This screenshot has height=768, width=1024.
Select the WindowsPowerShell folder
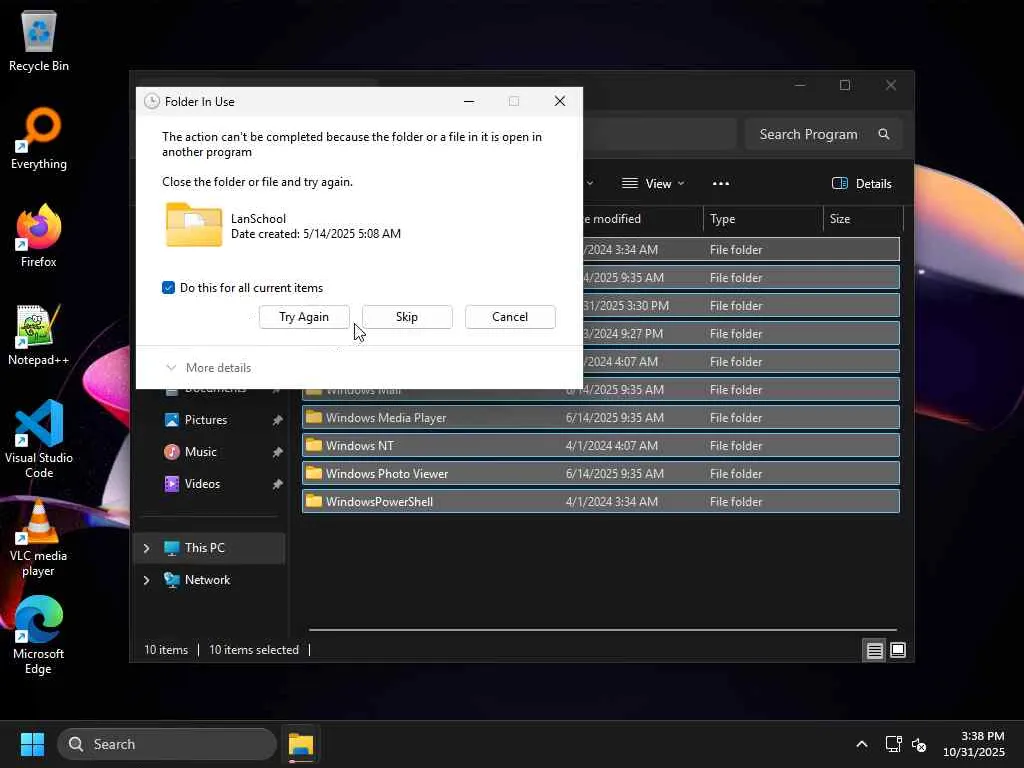[x=601, y=502]
